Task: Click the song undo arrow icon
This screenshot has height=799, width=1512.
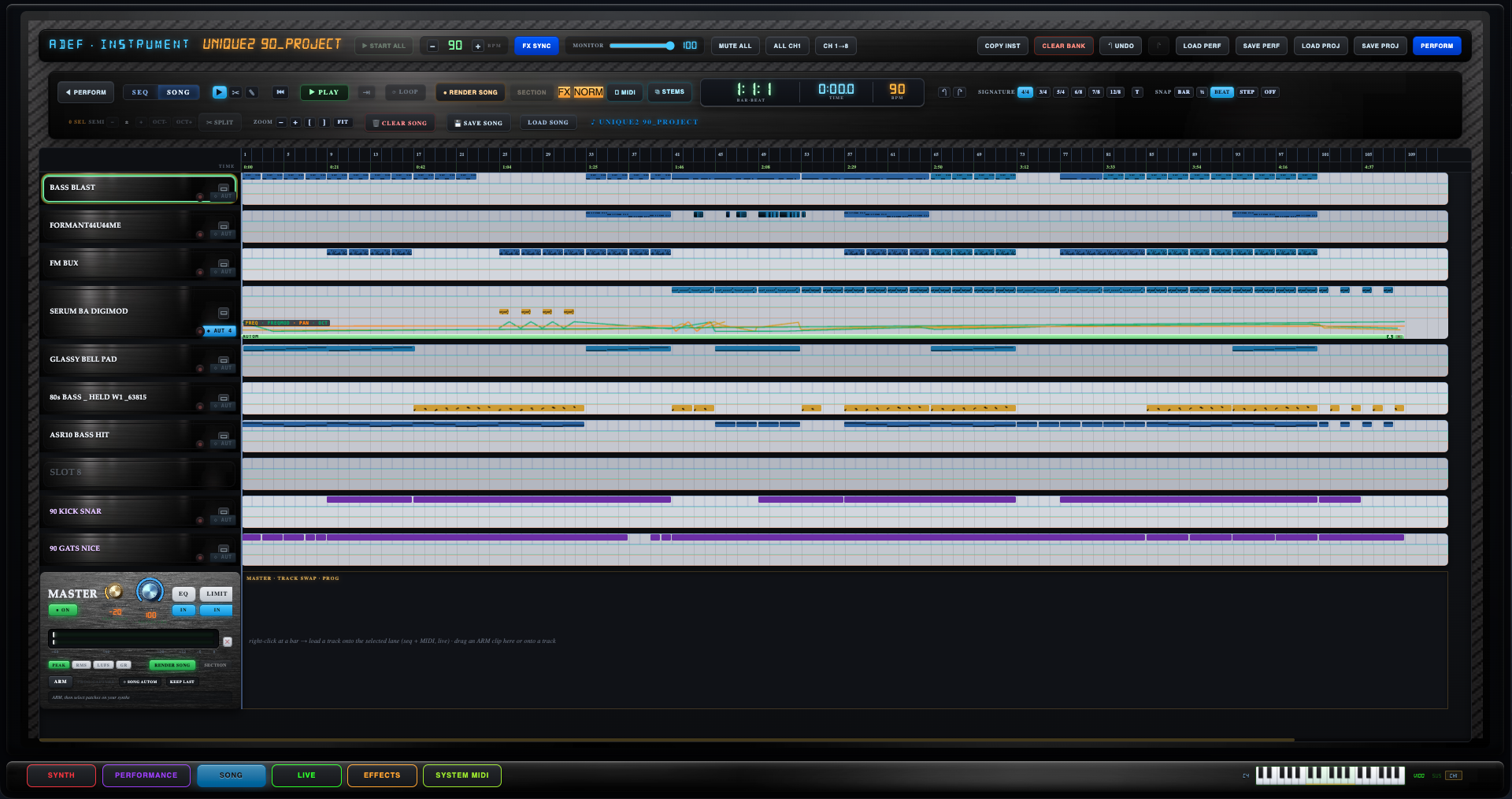Action: pyautogui.click(x=944, y=92)
